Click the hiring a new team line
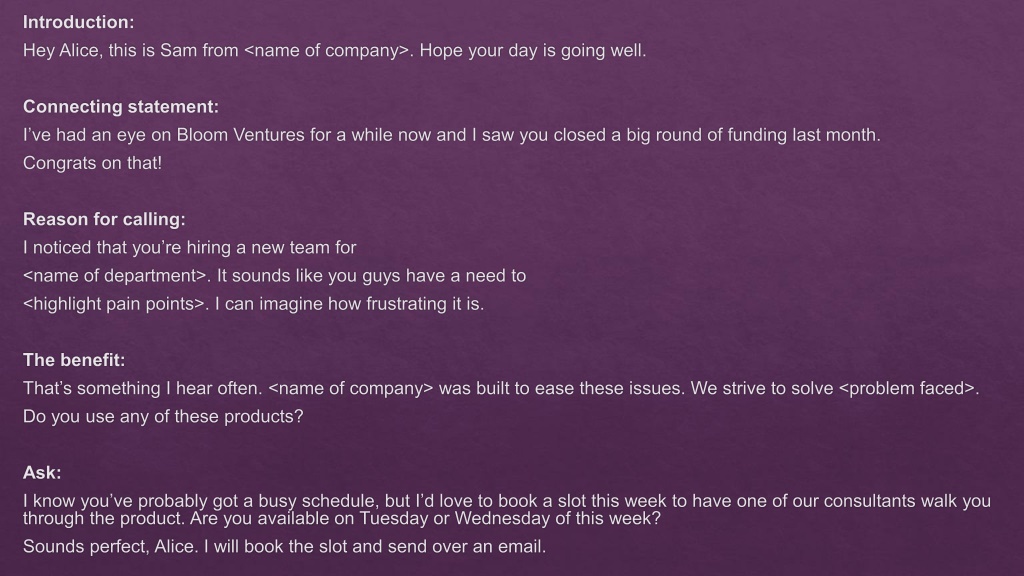Screen dimensions: 1024x576 189,248
